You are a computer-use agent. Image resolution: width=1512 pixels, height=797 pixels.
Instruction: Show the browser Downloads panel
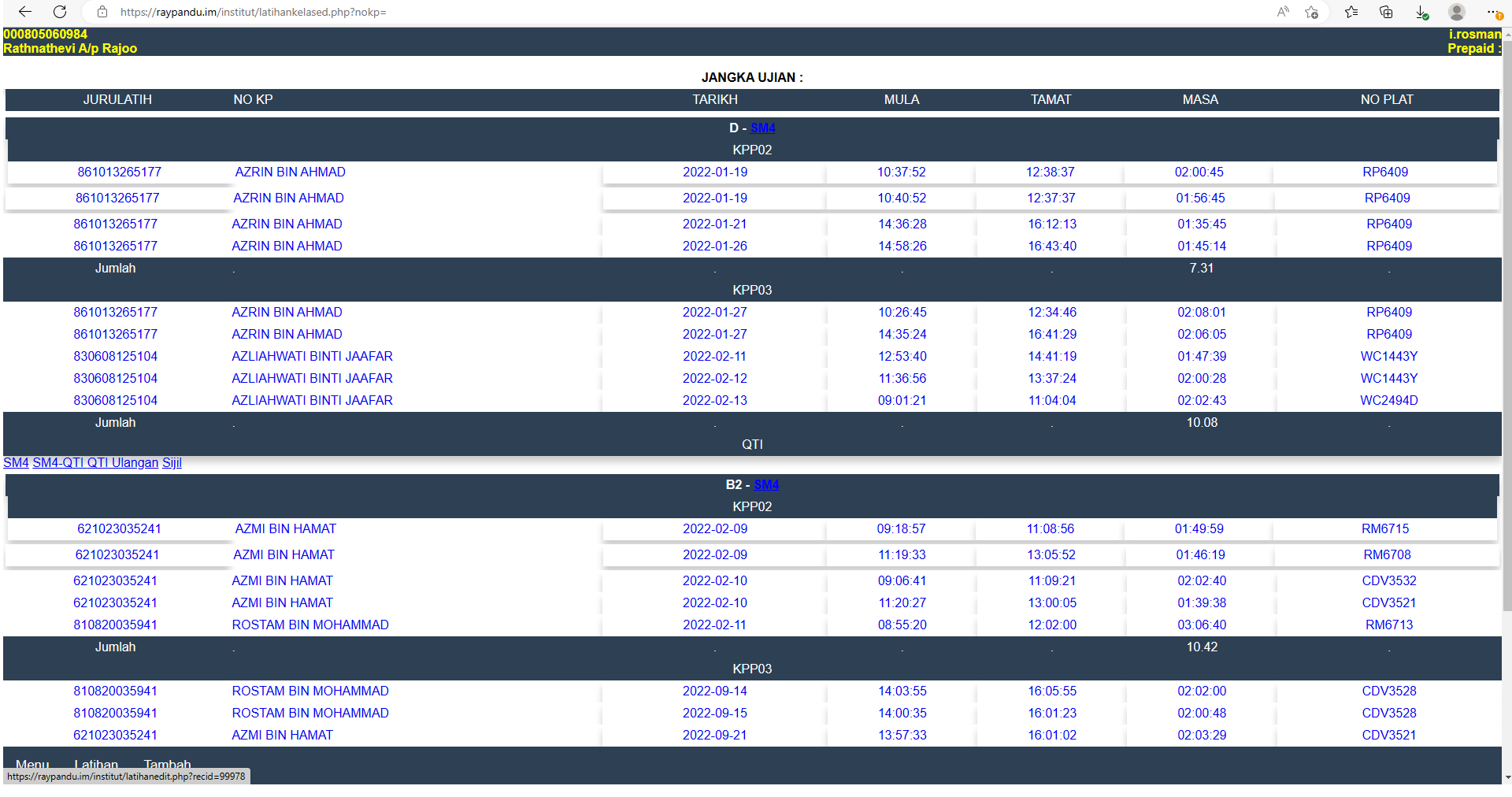1421,12
